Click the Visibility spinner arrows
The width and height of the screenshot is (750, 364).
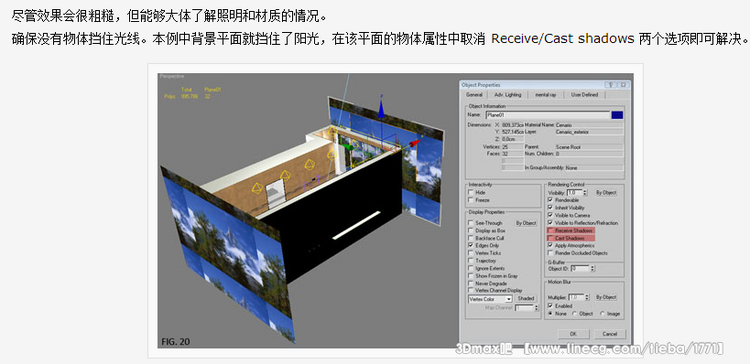click(585, 192)
